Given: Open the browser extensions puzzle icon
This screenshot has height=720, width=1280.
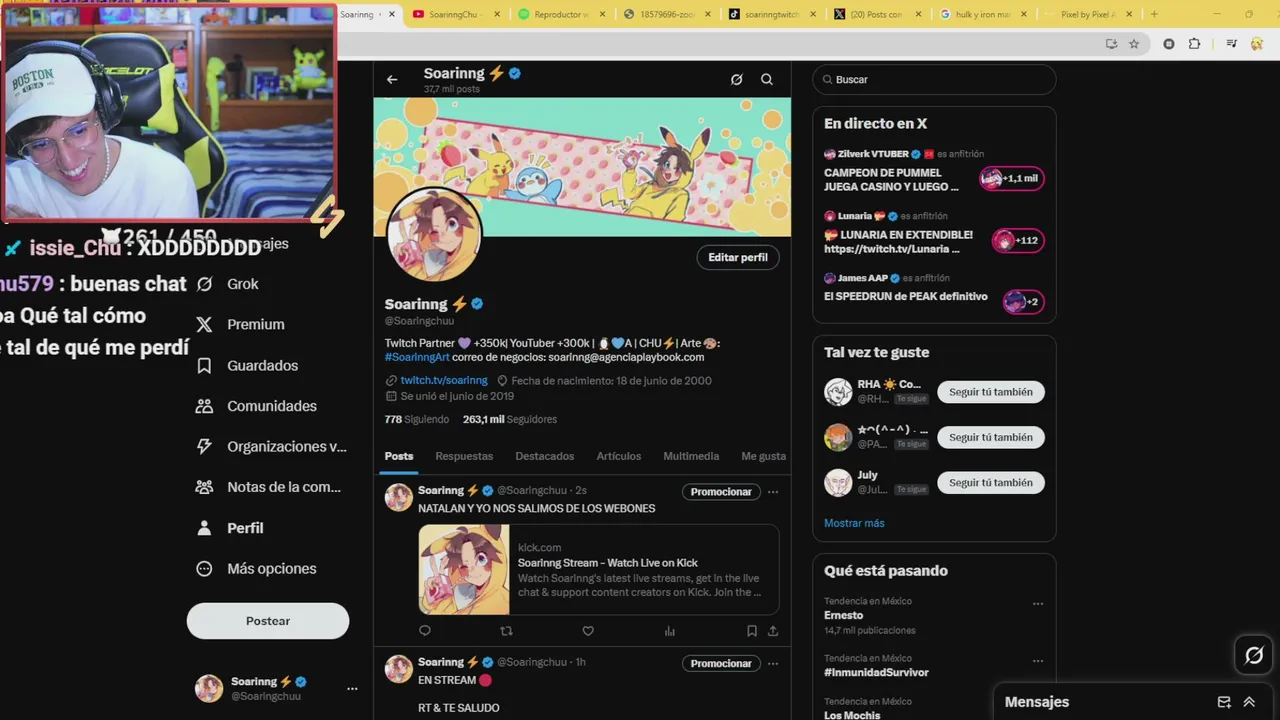Looking at the screenshot, I should (1194, 44).
